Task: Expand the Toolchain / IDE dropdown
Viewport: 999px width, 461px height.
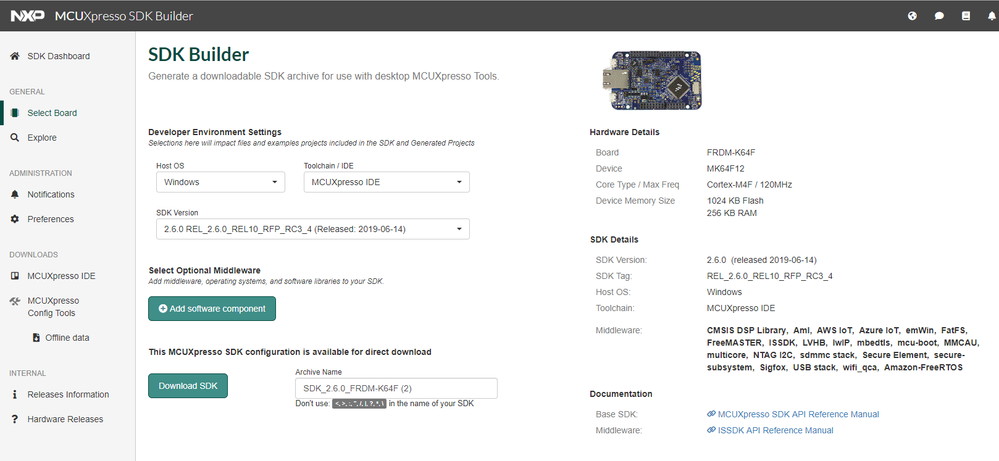Action: [x=387, y=182]
